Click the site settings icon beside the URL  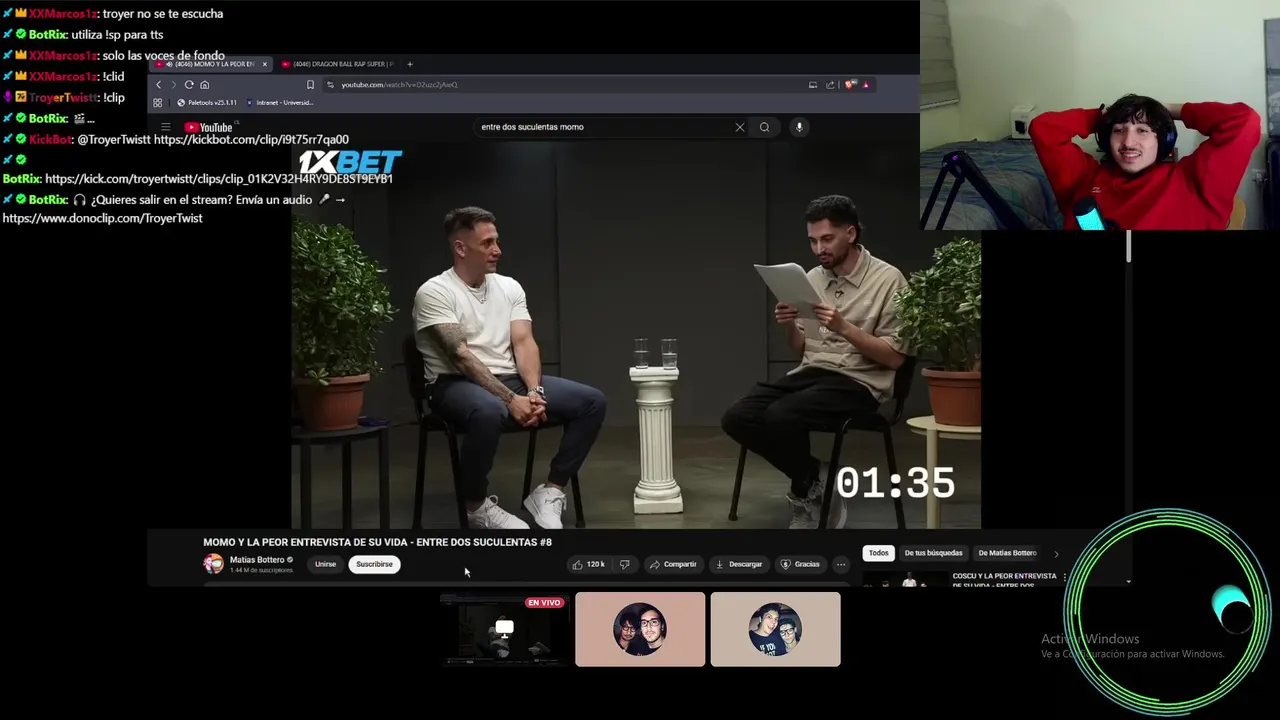pyautogui.click(x=330, y=85)
